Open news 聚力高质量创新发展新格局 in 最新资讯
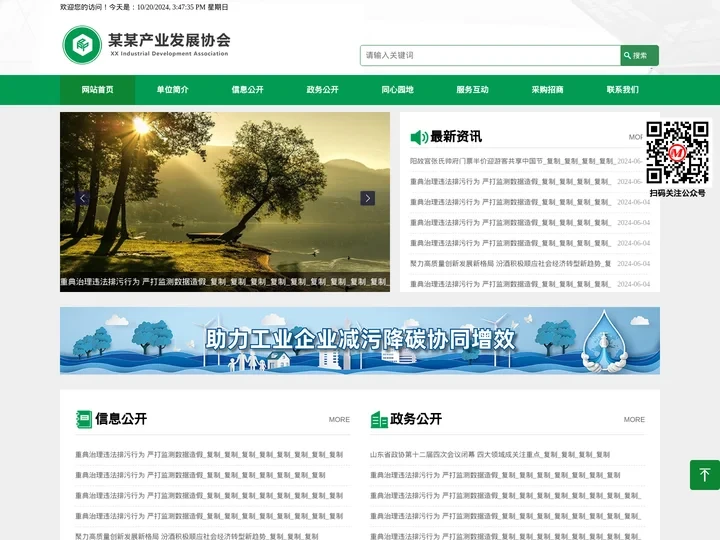The image size is (720, 540). (510, 264)
